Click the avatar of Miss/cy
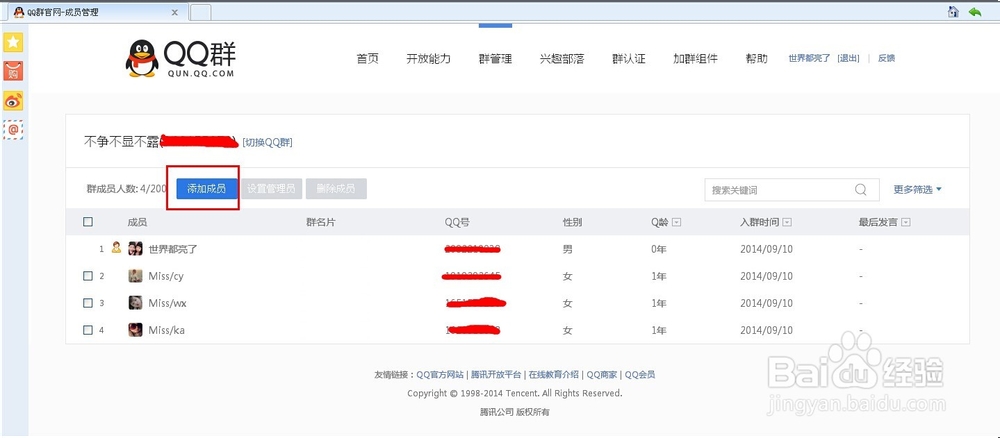The image size is (1000, 438). pyautogui.click(x=135, y=276)
